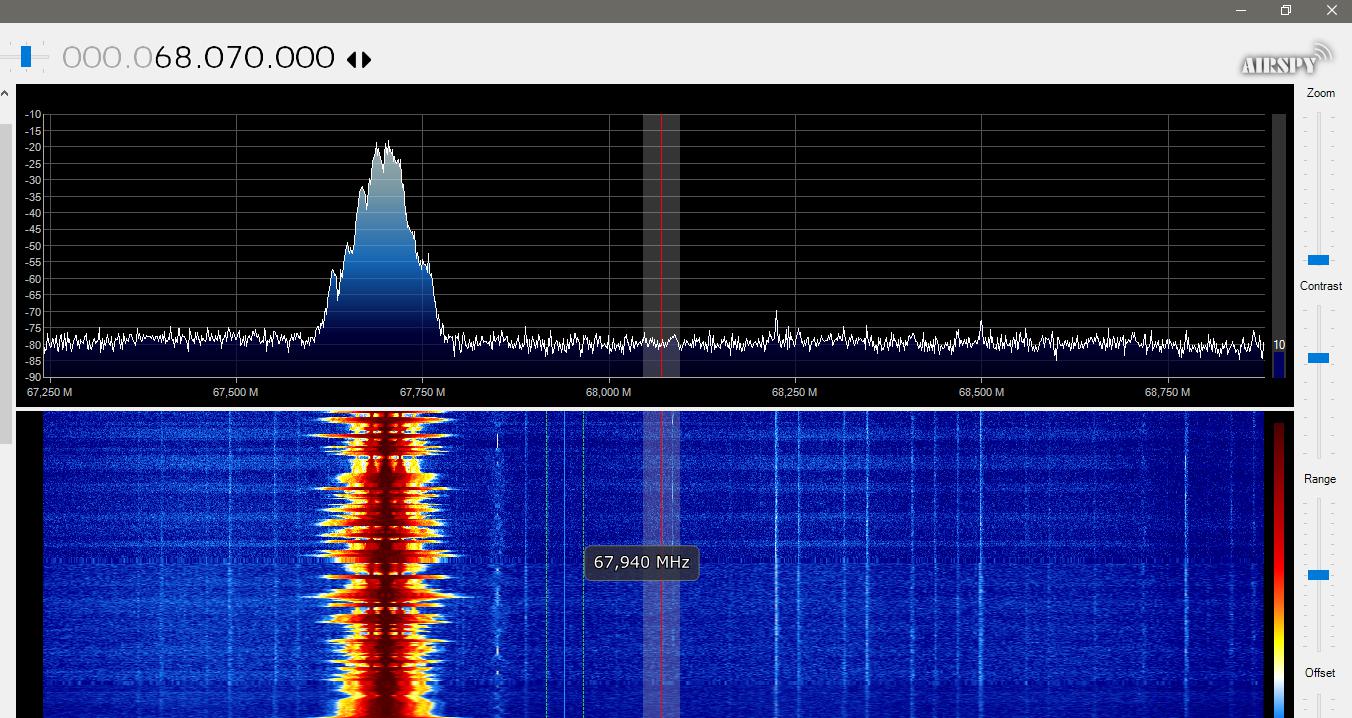Close the SDR window
1352x718 pixels.
click(1331, 10)
